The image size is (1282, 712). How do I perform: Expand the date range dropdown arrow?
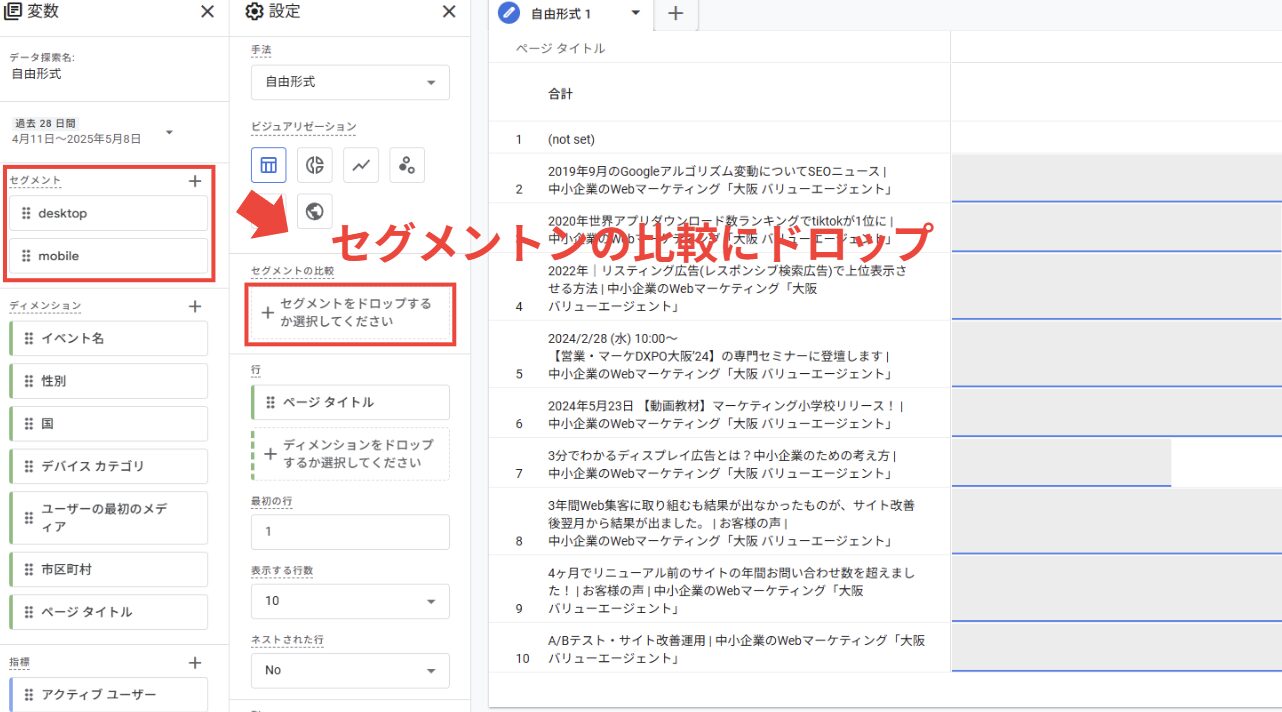pos(169,132)
